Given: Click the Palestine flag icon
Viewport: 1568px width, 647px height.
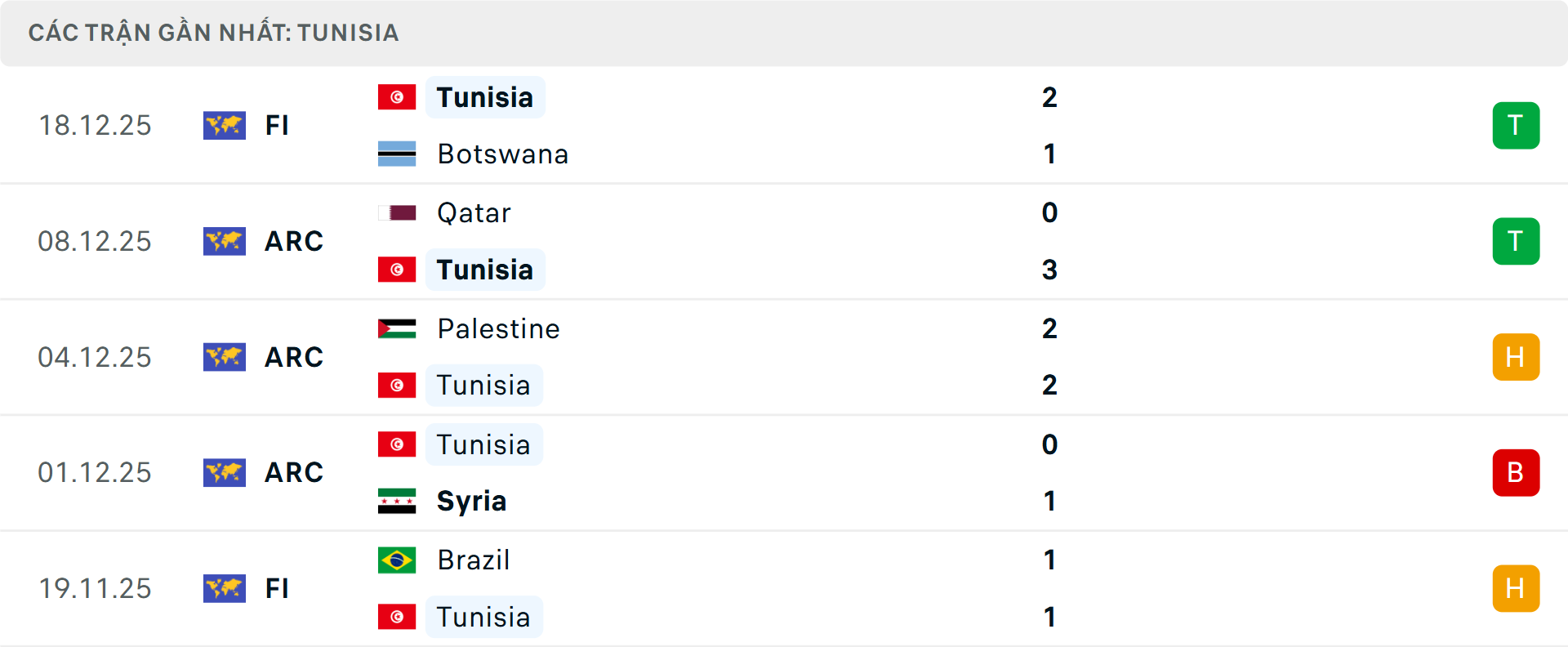Looking at the screenshot, I should coord(397,328).
